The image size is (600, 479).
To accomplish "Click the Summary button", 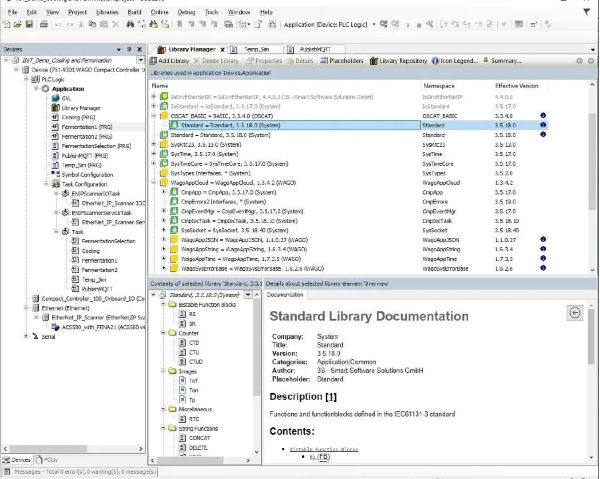I will point(502,61).
